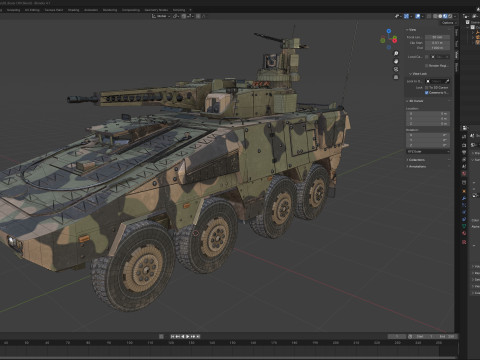
Task: Click 3D Cursor Rotation Z field
Action: point(428,145)
